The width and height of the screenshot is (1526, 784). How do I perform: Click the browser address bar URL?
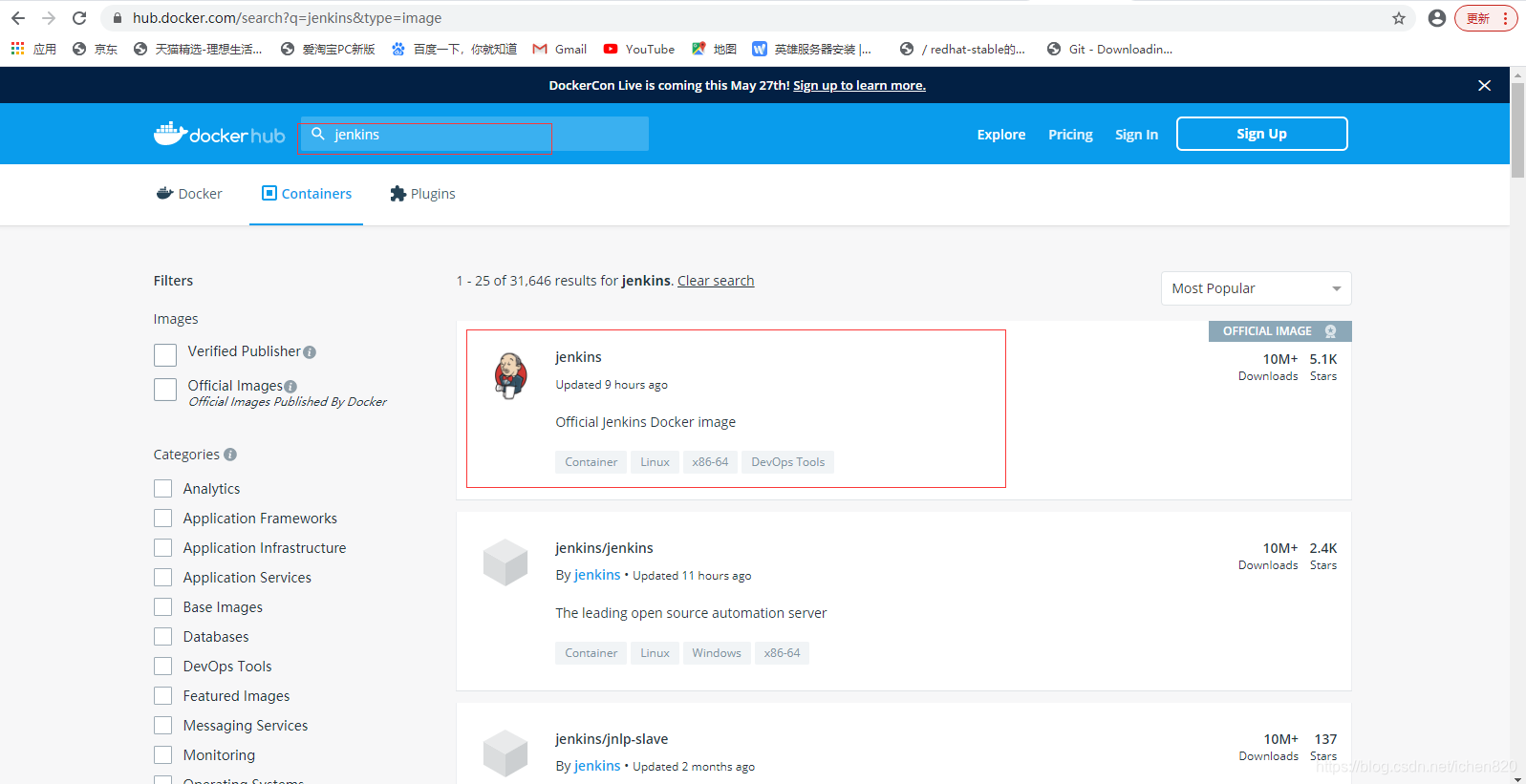287,18
